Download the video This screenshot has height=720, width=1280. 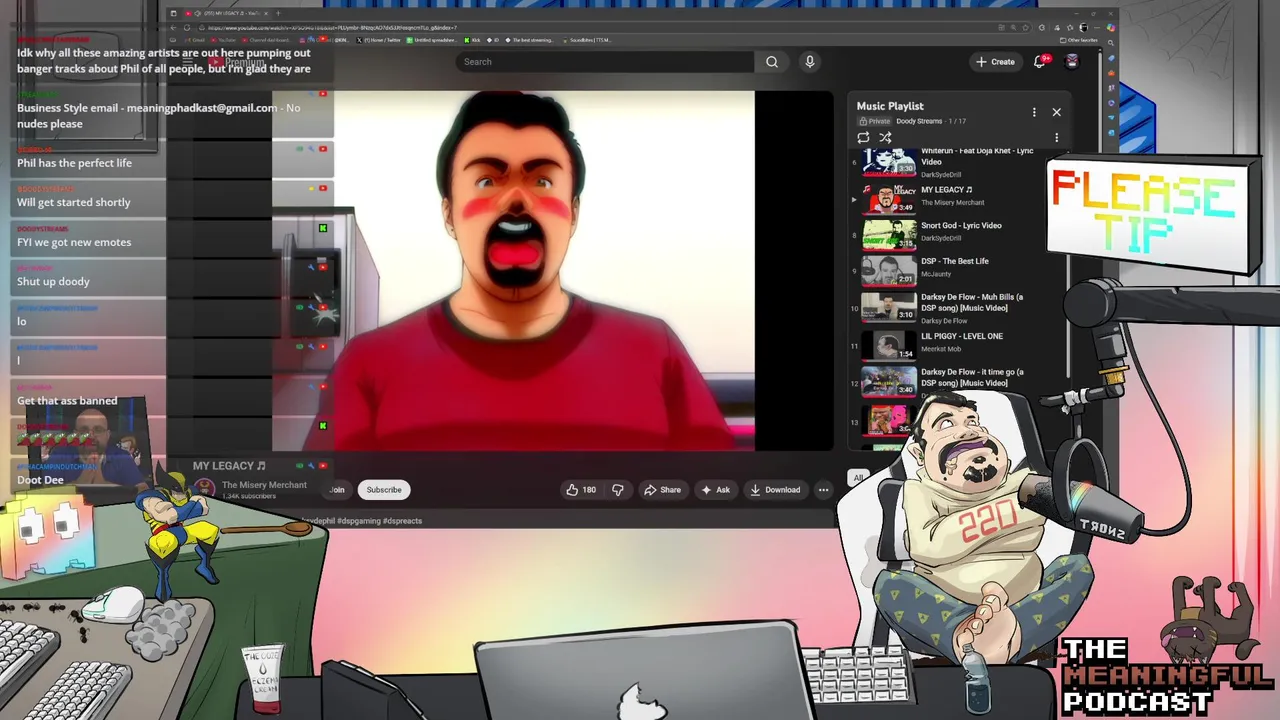(x=775, y=490)
